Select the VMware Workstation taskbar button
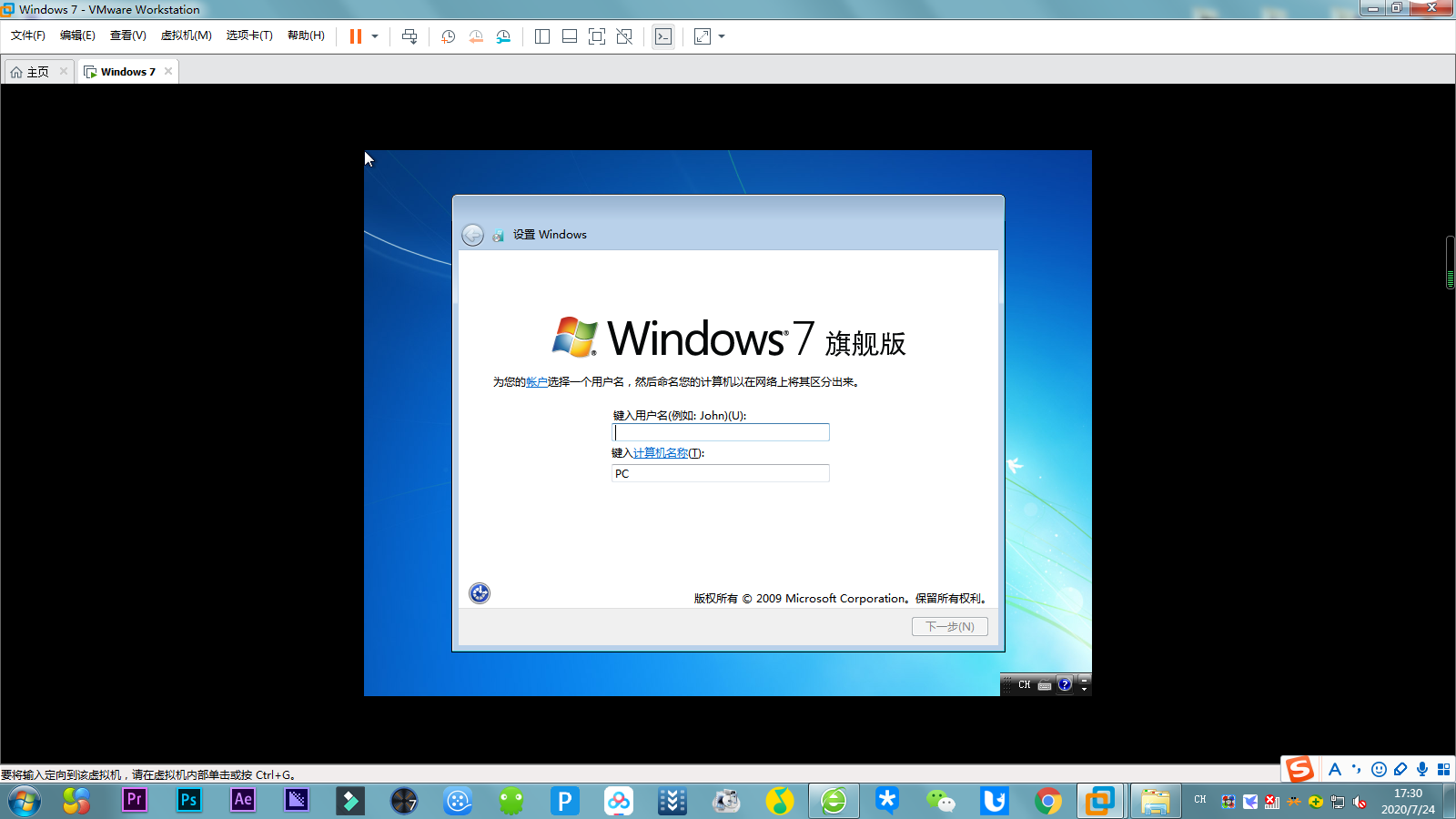This screenshot has width=1456, height=819. pos(1099,801)
